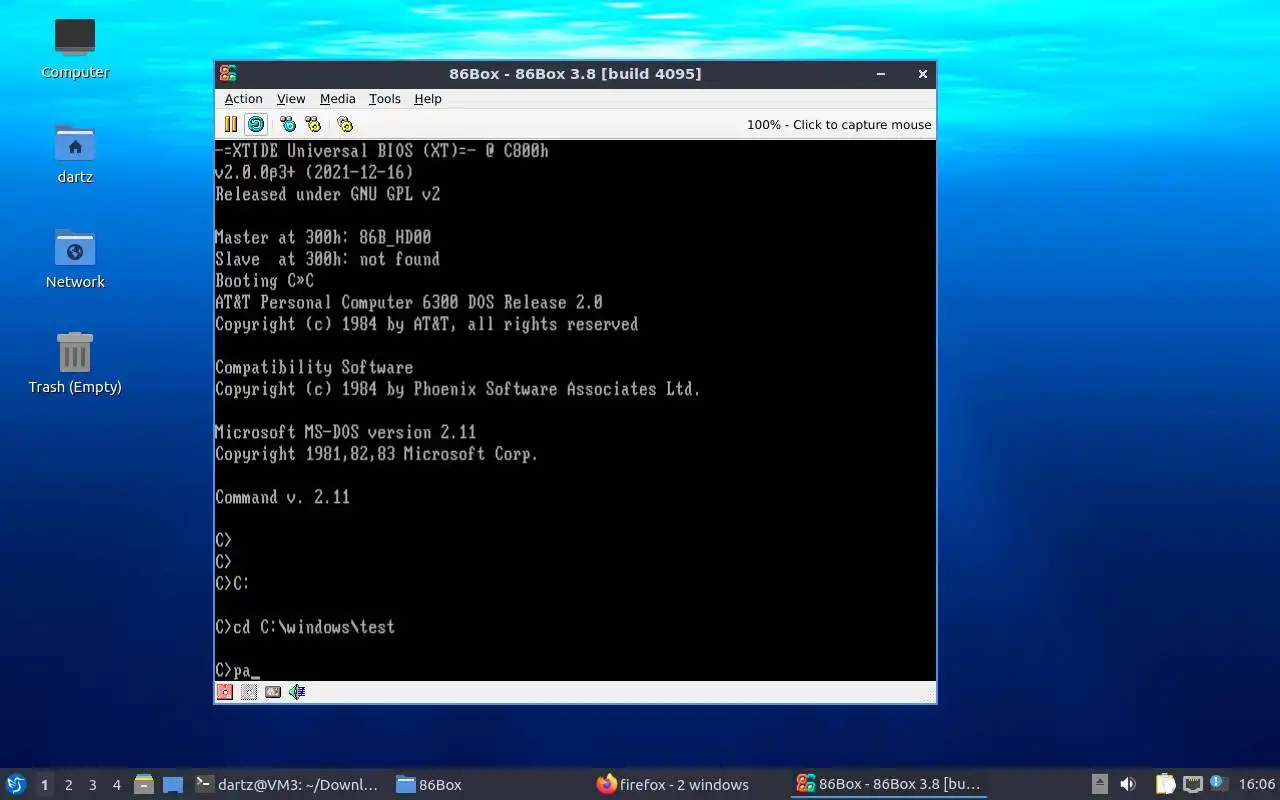Switch to workspace 2
This screenshot has width=1280, height=800.
[69, 785]
